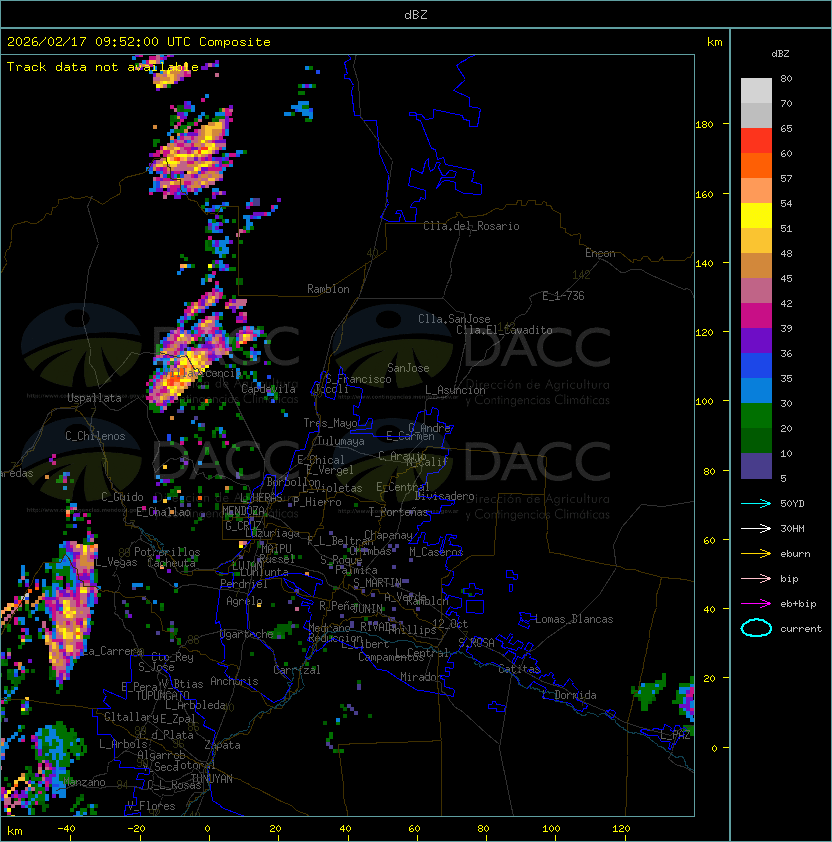Click the cyan 50YD arrow legend icon
The image size is (832, 842).
(x=756, y=504)
